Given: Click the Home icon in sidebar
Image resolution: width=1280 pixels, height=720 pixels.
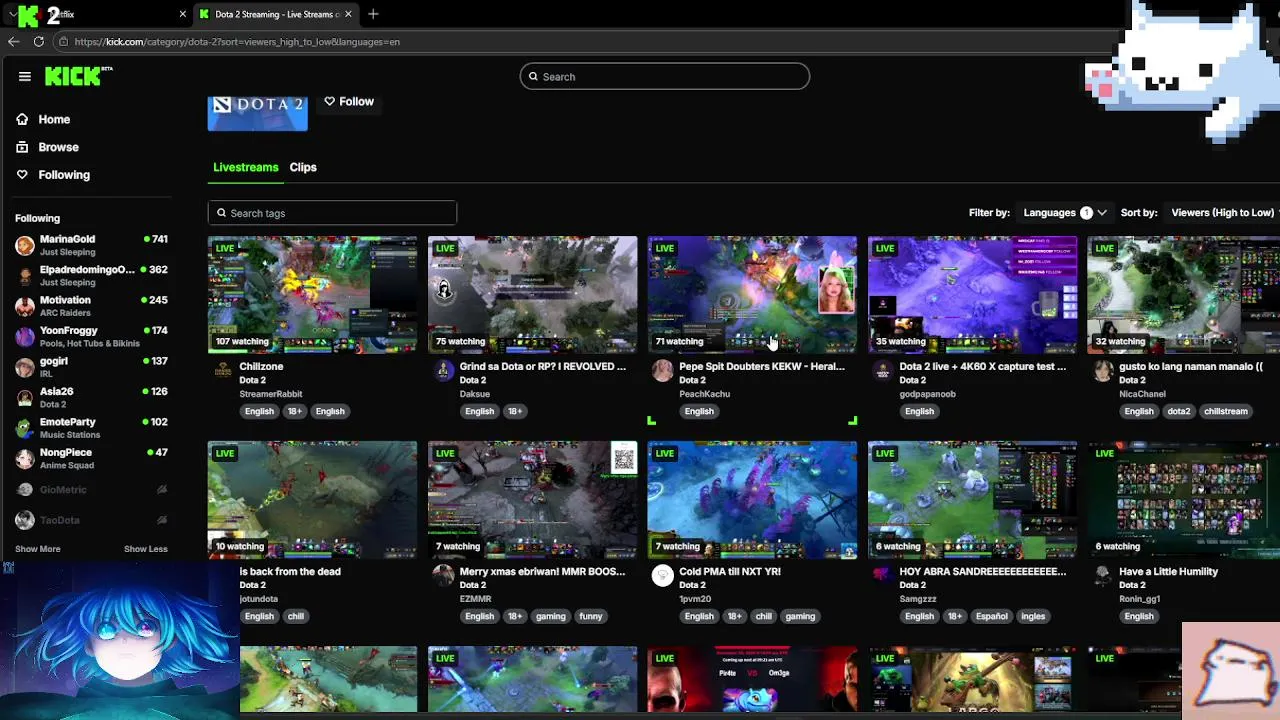Looking at the screenshot, I should 22,119.
